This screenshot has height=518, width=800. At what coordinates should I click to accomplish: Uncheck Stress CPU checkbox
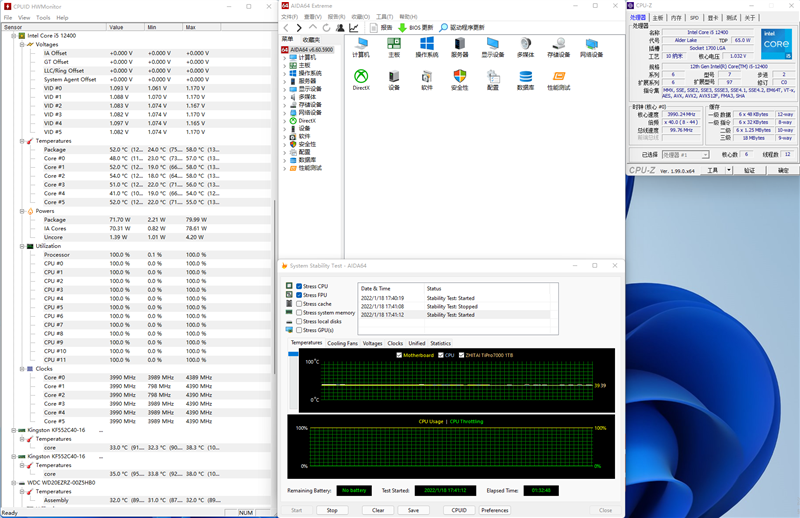[299, 286]
